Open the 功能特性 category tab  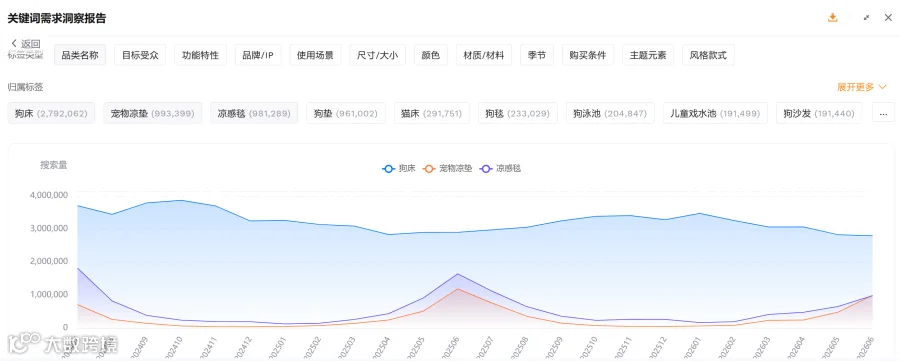click(200, 56)
